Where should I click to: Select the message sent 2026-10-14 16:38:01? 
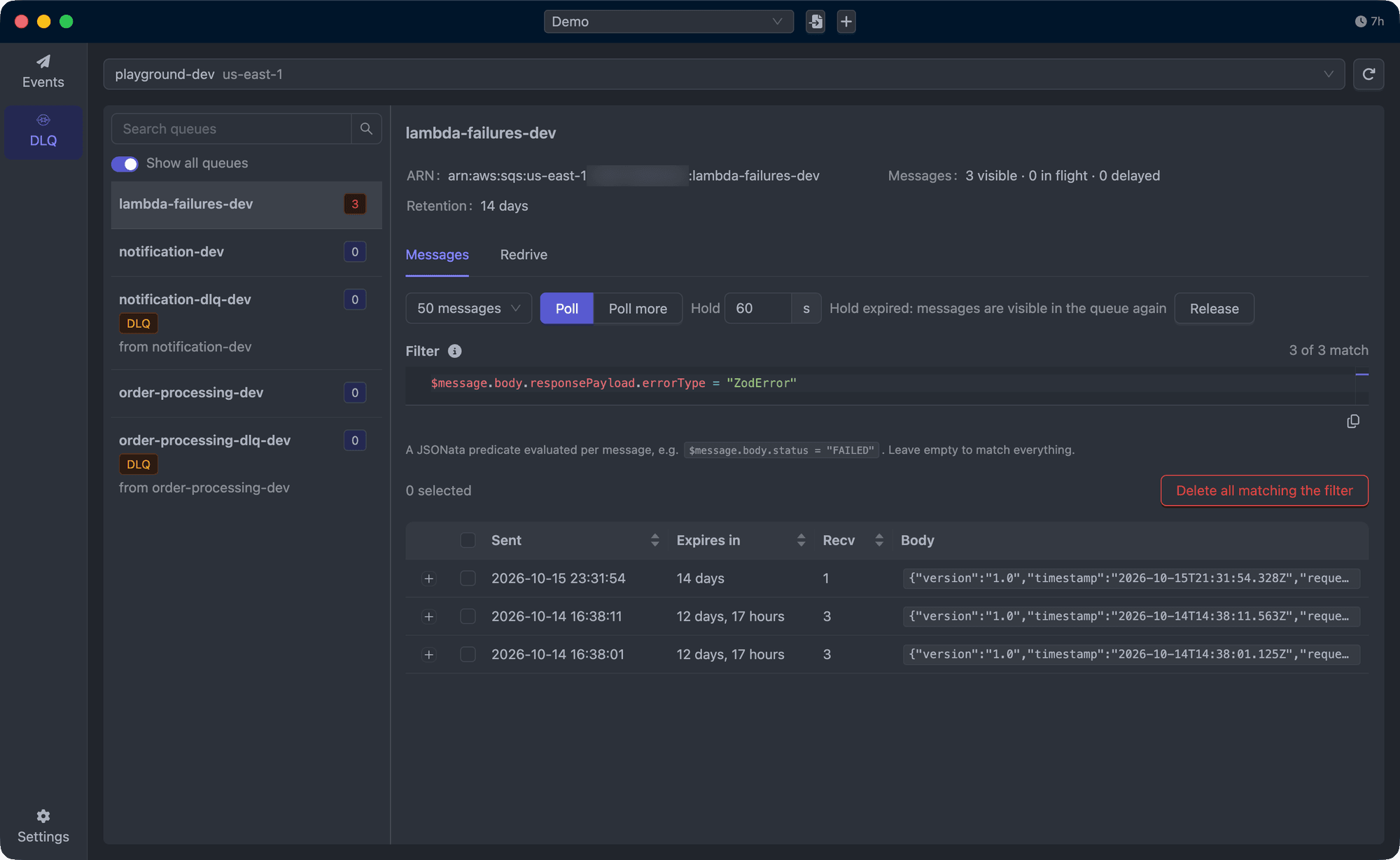[x=468, y=654]
